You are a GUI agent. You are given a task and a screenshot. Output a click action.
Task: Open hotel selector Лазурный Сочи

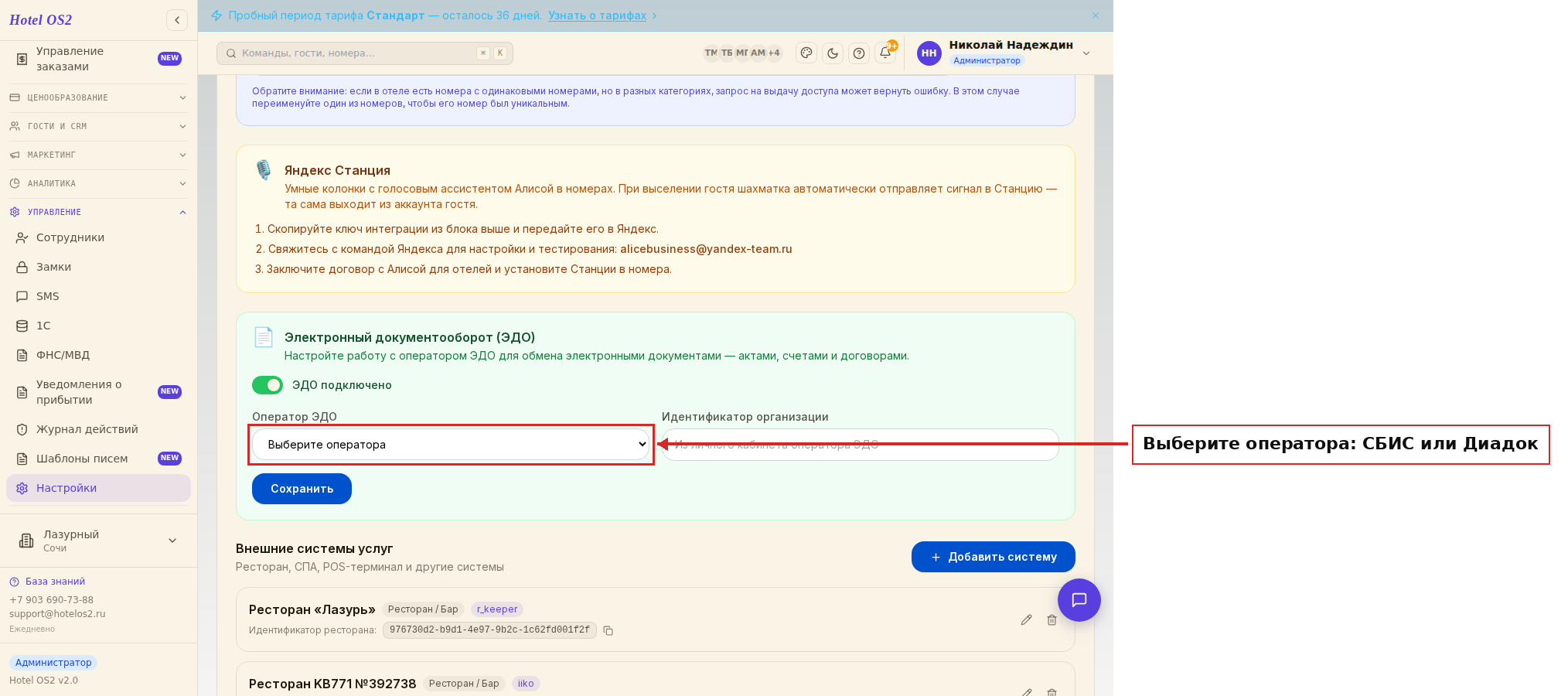pyautogui.click(x=98, y=541)
